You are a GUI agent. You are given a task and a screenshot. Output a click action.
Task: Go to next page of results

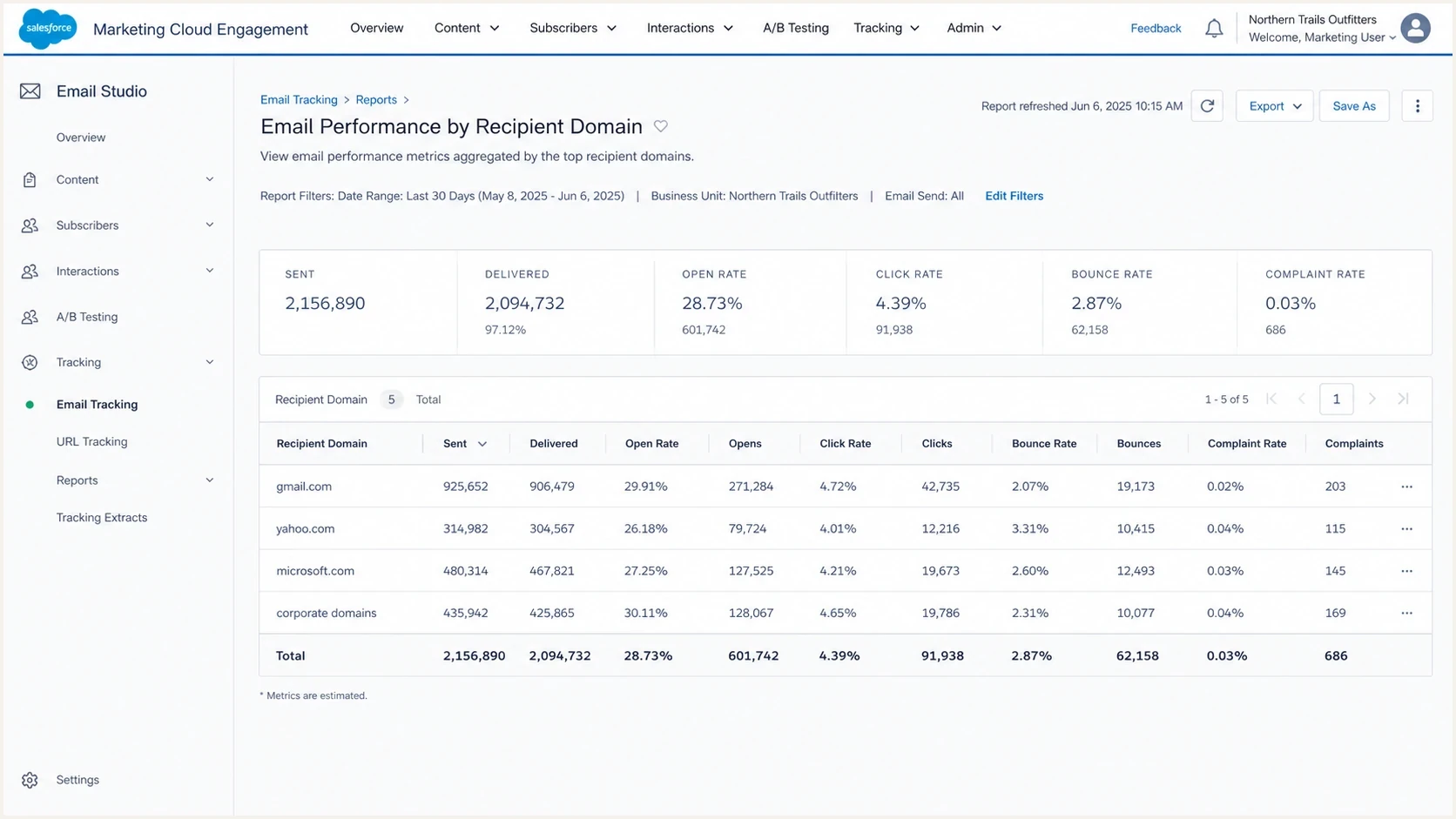click(1372, 399)
